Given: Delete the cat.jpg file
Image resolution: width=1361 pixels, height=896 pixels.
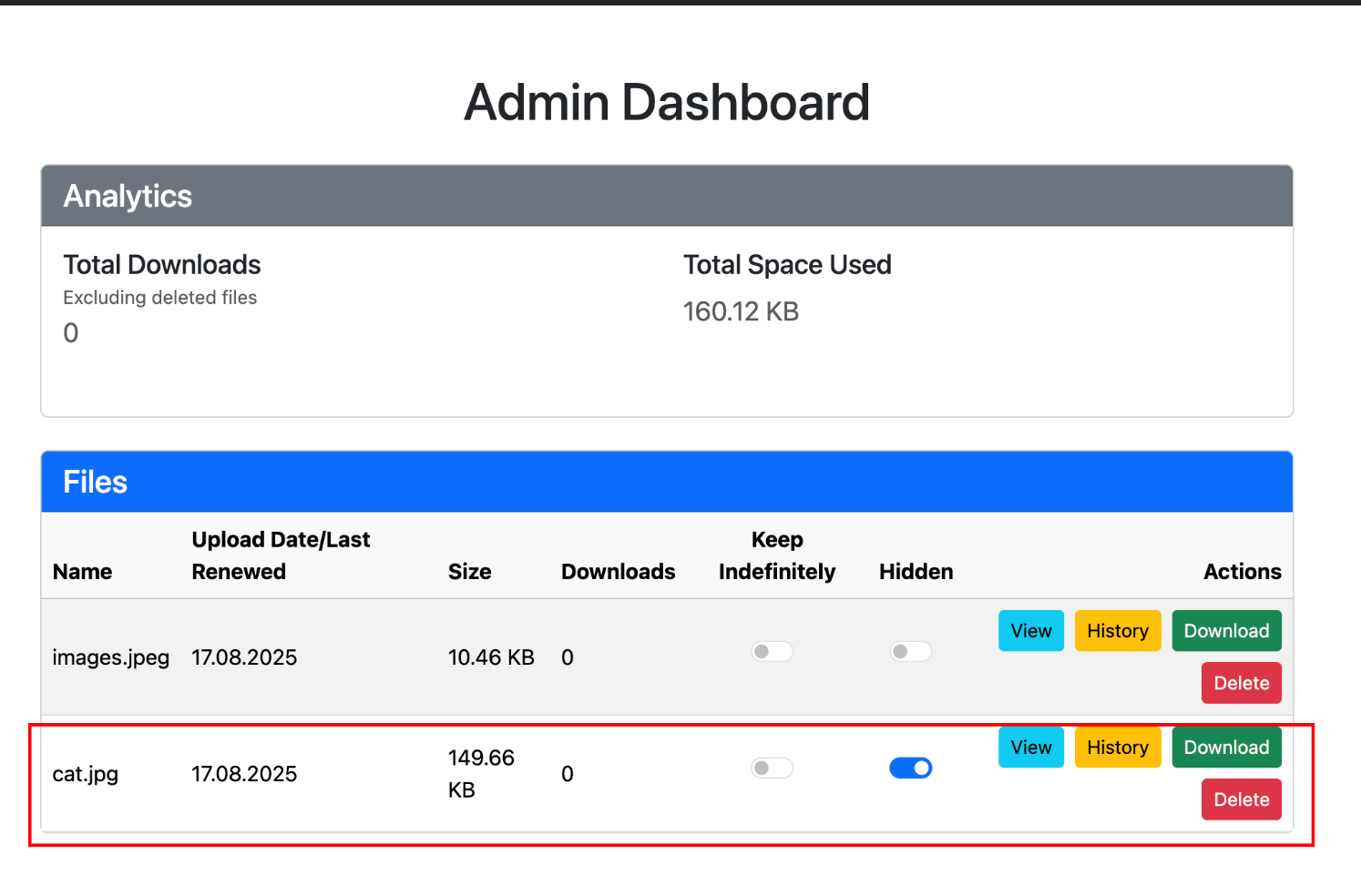Looking at the screenshot, I should point(1241,799).
